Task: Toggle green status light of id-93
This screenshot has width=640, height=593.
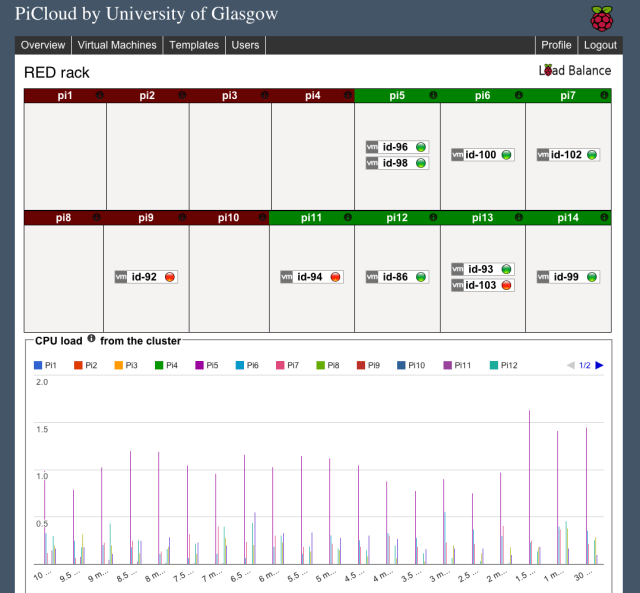Action: coord(506,269)
